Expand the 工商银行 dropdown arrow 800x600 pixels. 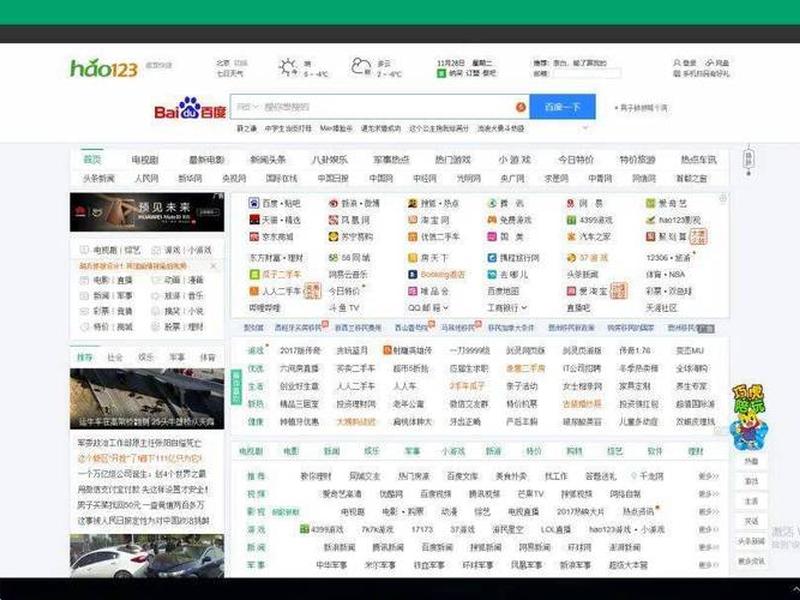pyautogui.click(x=523, y=308)
